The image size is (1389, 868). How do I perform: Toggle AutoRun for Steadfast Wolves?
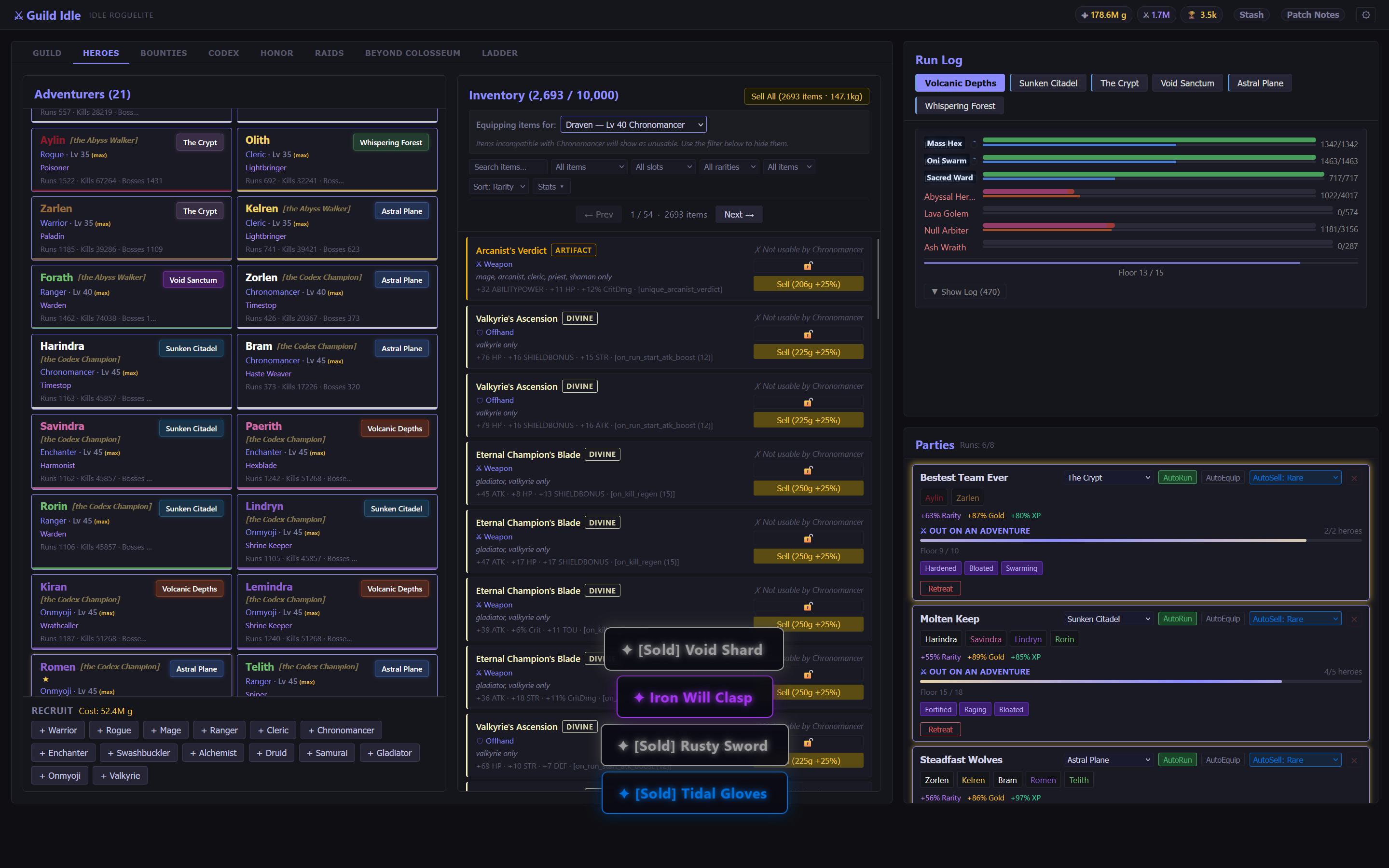pos(1177,760)
